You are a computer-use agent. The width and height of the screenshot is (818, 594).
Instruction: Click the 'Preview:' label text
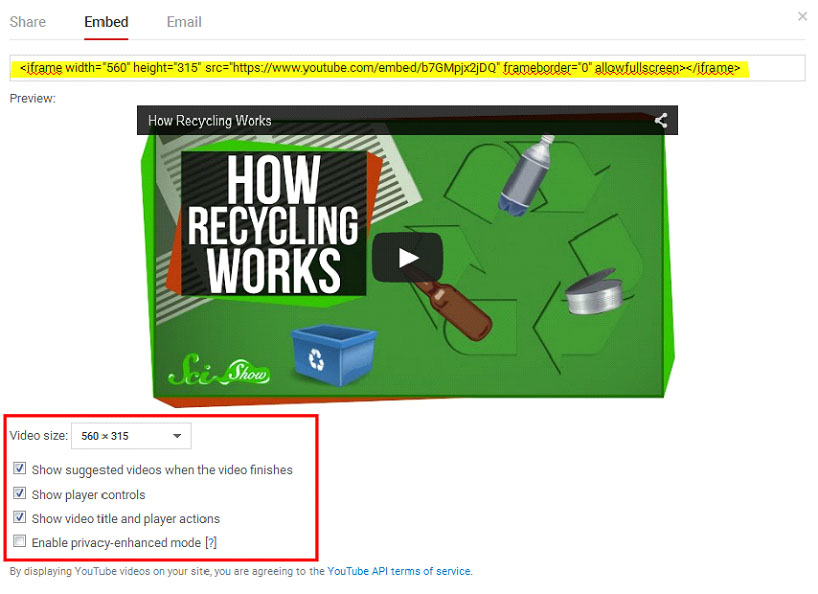pos(32,99)
